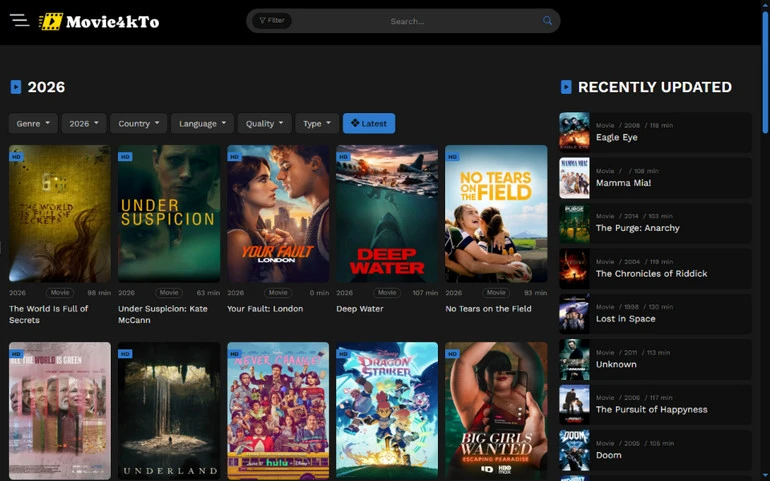Open Lost in Space entry

[655, 313]
